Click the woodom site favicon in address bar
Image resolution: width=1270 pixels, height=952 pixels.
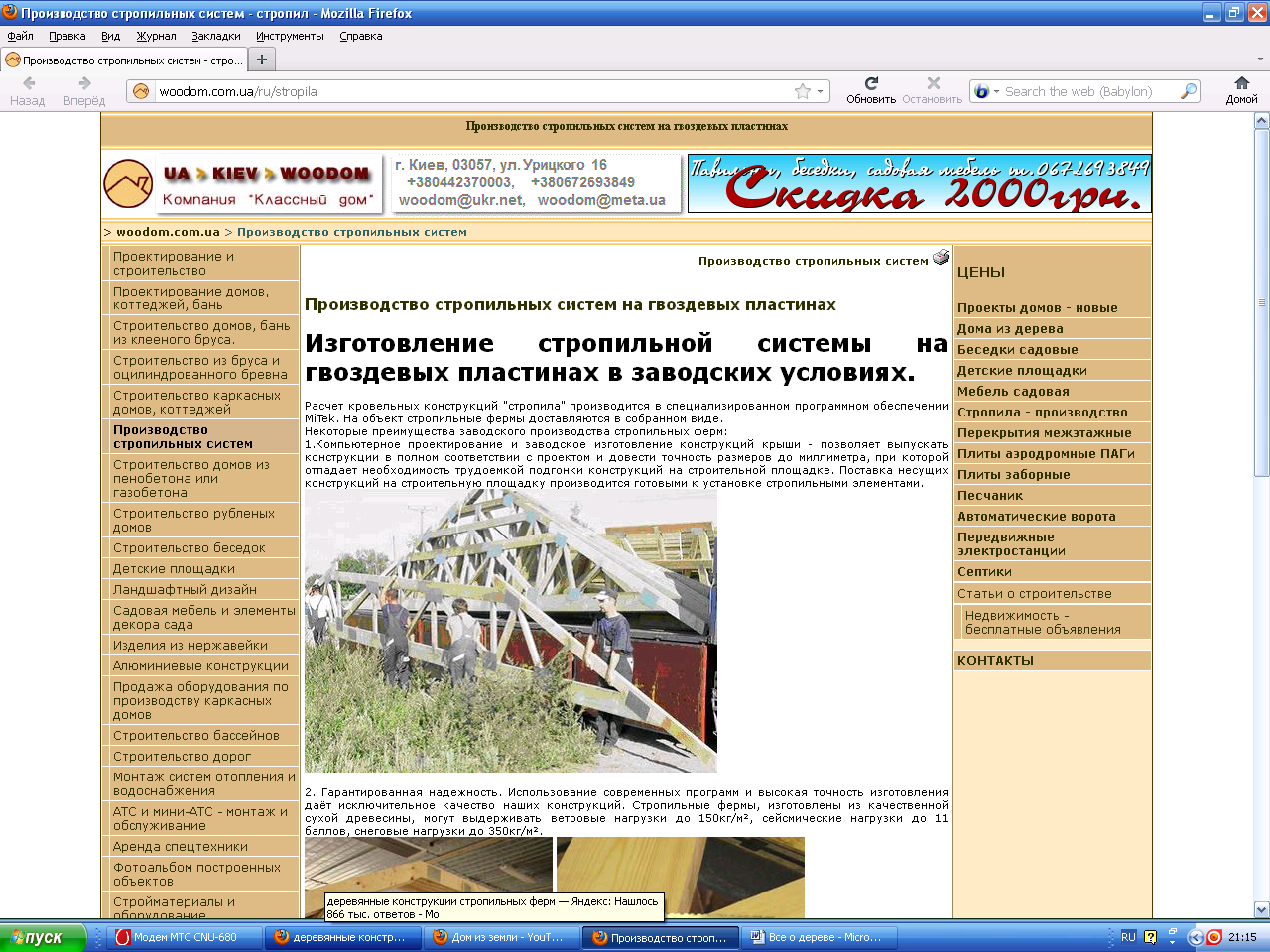point(141,91)
